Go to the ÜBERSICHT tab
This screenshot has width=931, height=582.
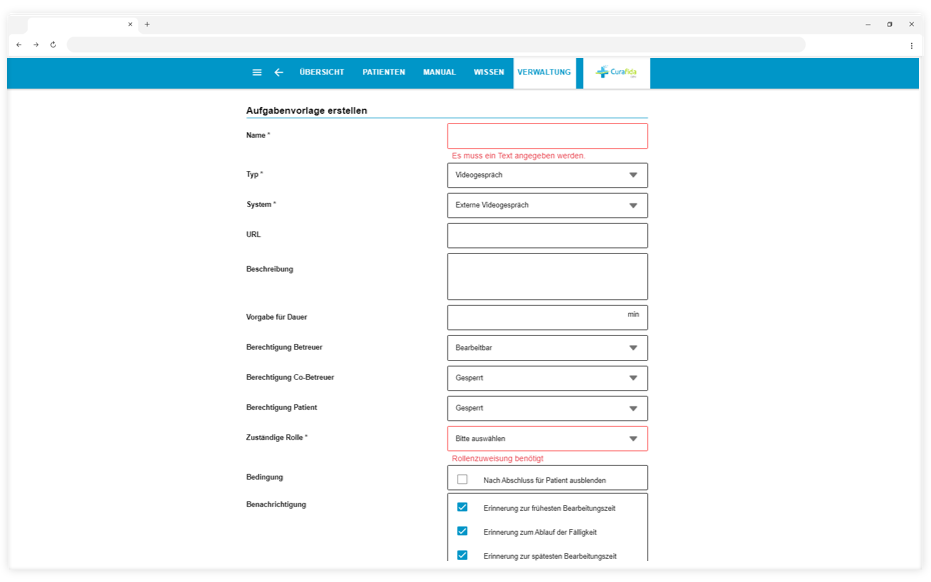tap(322, 72)
